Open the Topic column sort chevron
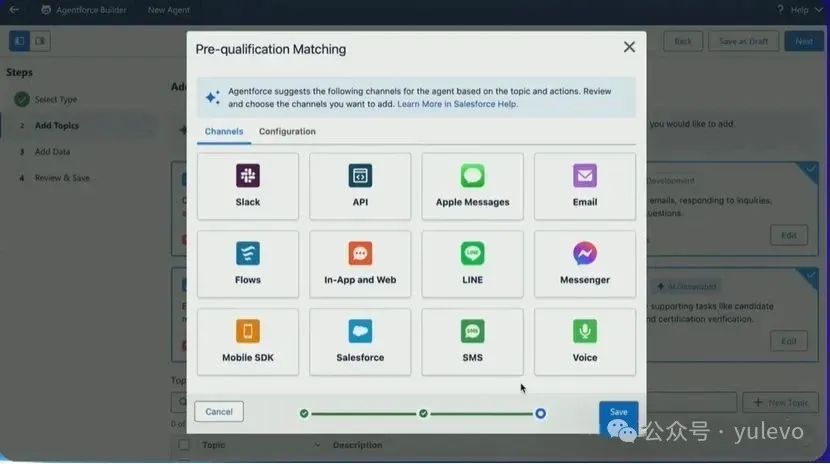The image size is (830, 464). coord(317,445)
